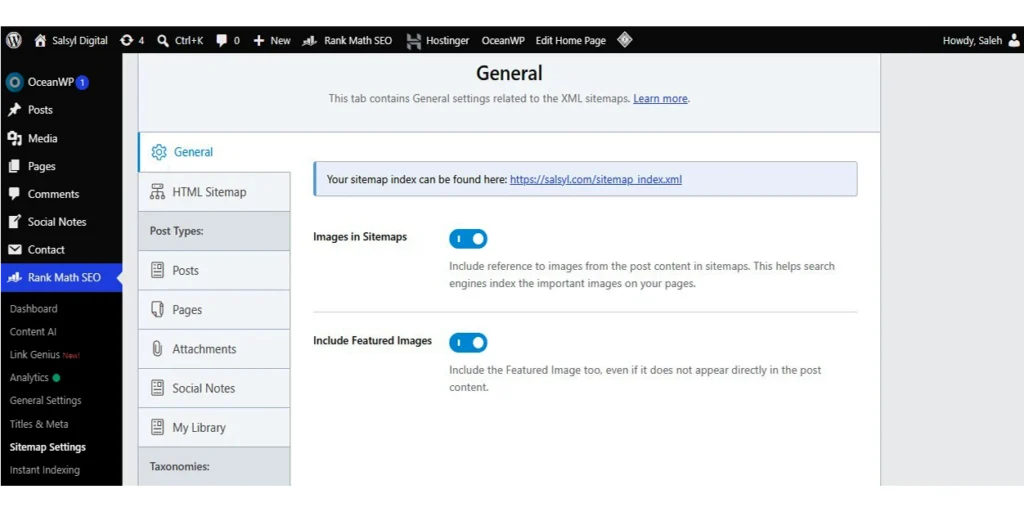Disable the Images in Sitemaps toggle
Viewport: 1024px width, 512px height.
tap(468, 239)
